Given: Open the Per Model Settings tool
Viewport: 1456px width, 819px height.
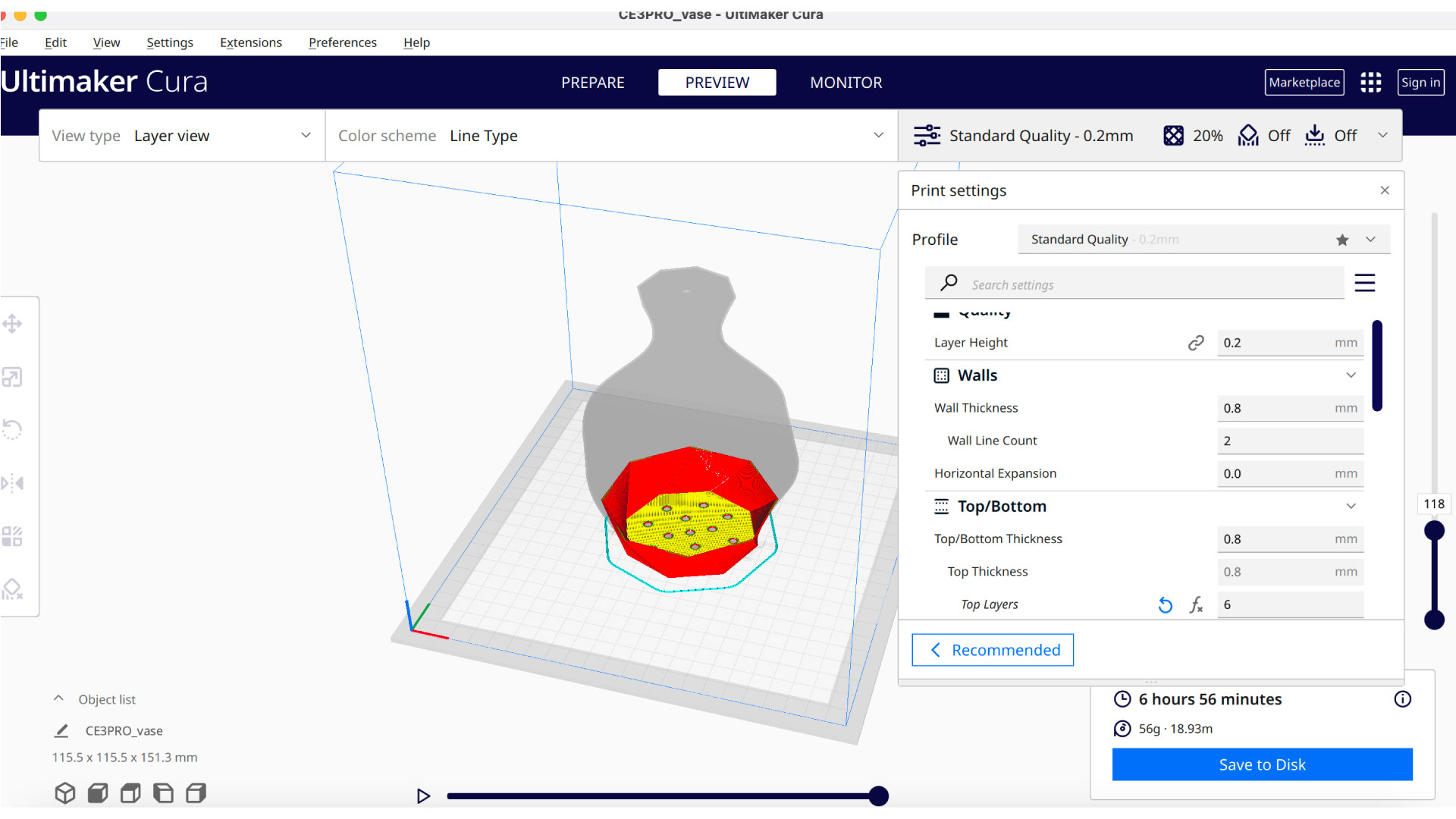Looking at the screenshot, I should tap(12, 536).
